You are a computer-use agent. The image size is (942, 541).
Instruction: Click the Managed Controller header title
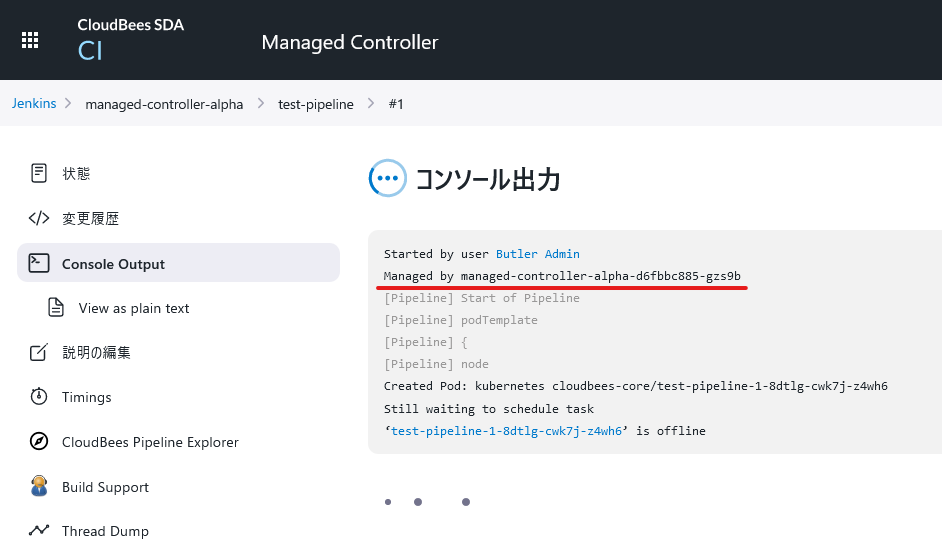pyautogui.click(x=350, y=42)
